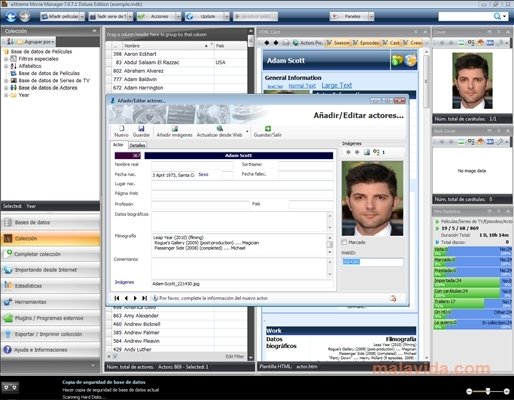This screenshot has width=514, height=400.
Task: Open Plugins / Programas externos section
Action: coord(50,318)
